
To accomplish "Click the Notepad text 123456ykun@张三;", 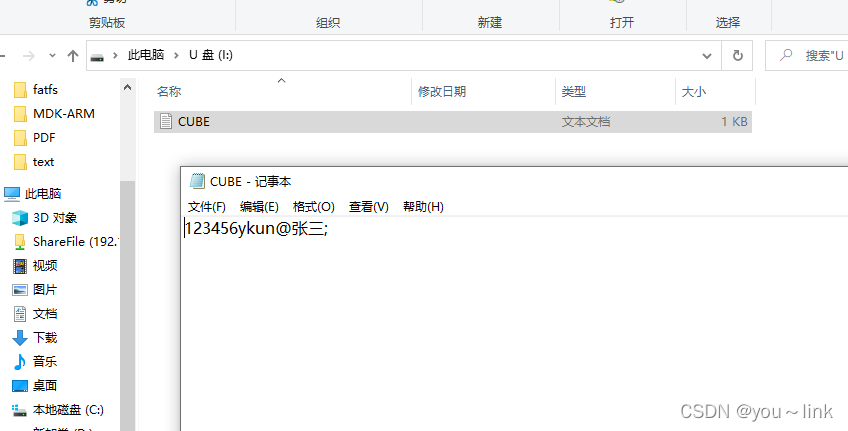I will click(x=256, y=229).
